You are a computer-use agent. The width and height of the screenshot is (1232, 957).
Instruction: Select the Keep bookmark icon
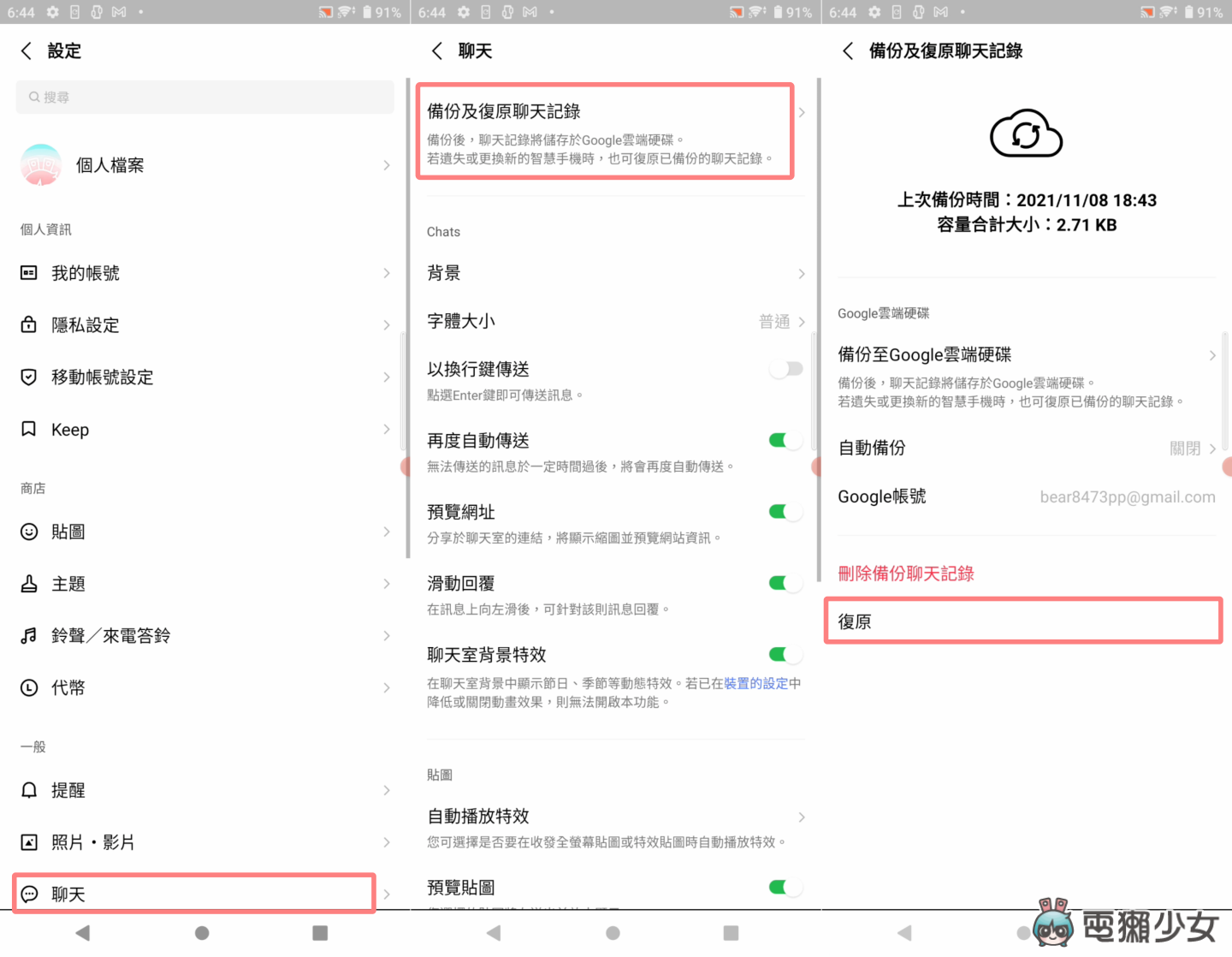[28, 429]
